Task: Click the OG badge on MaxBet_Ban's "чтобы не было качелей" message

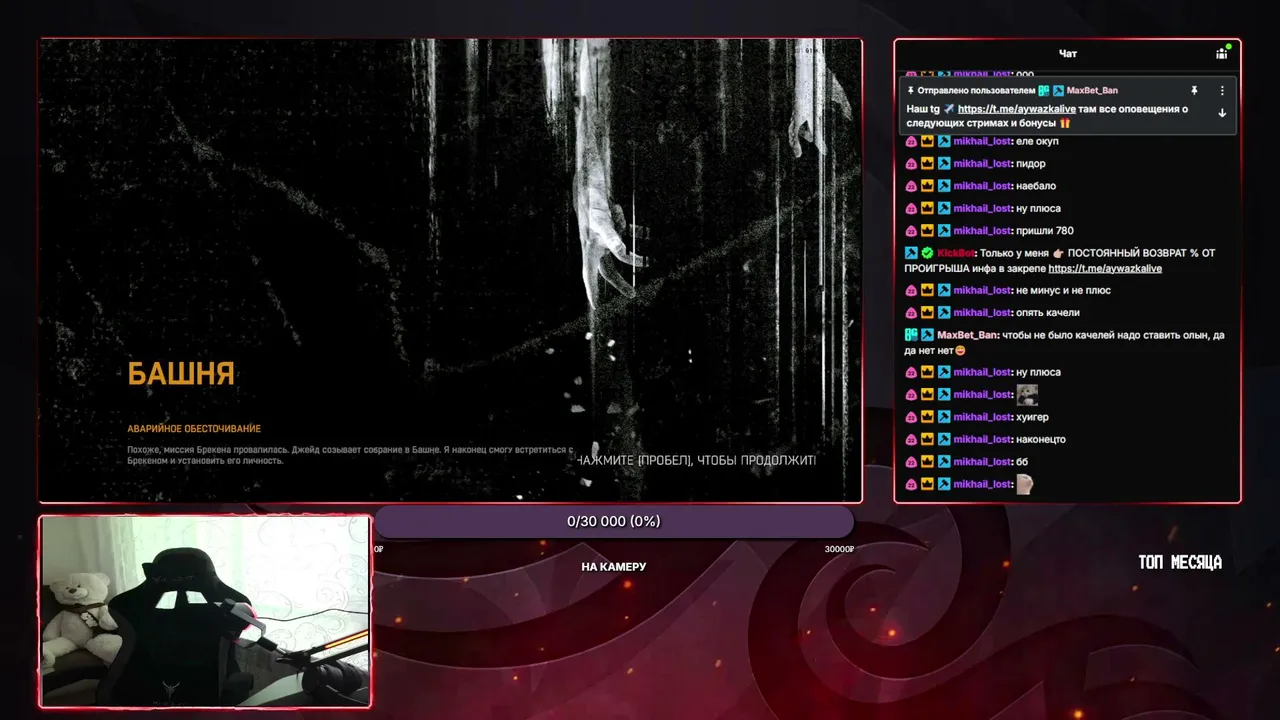Action: pyautogui.click(x=911, y=335)
